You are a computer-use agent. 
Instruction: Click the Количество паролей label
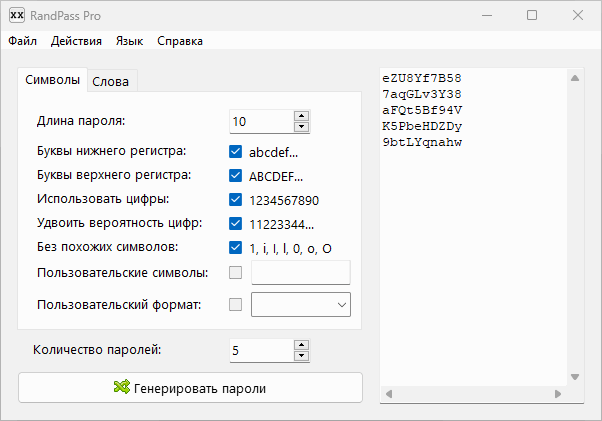point(97,350)
